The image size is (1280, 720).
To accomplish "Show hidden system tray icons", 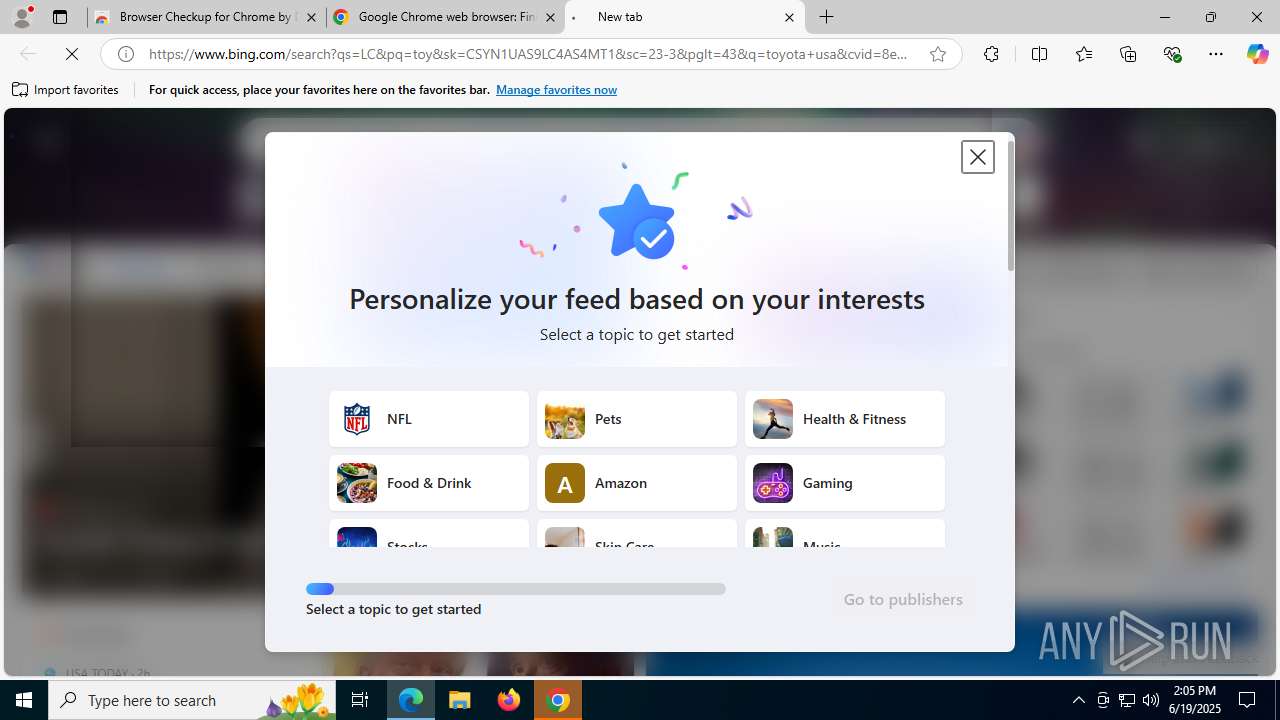I will 1078,700.
